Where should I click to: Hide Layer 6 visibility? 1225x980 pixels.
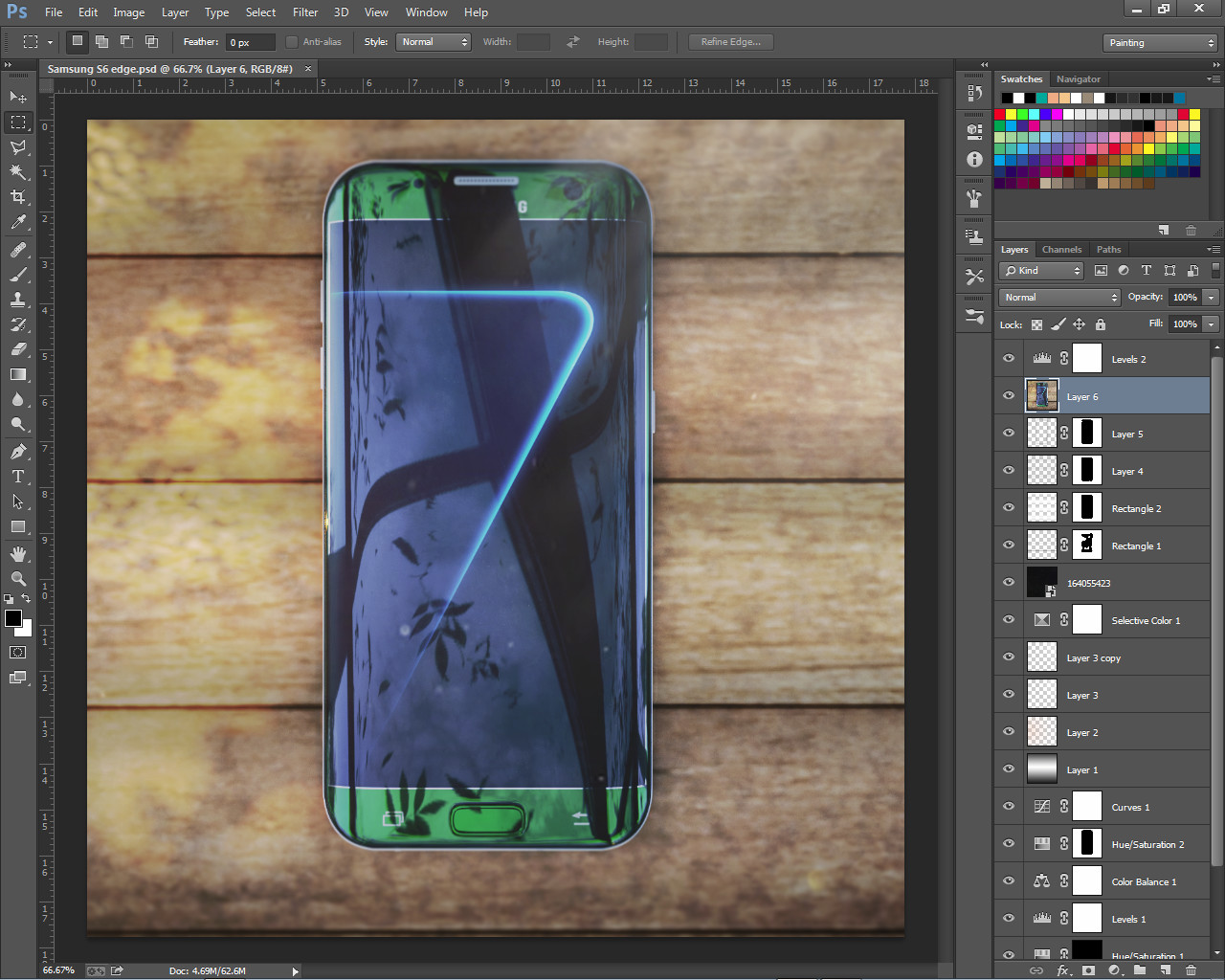[x=1009, y=395]
